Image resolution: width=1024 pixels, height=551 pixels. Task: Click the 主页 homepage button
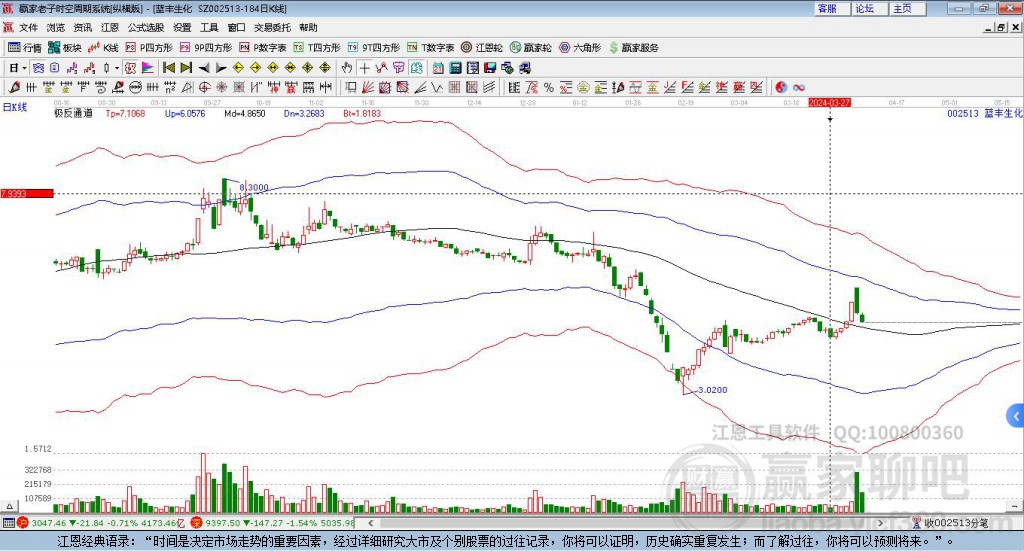pyautogui.click(x=907, y=8)
